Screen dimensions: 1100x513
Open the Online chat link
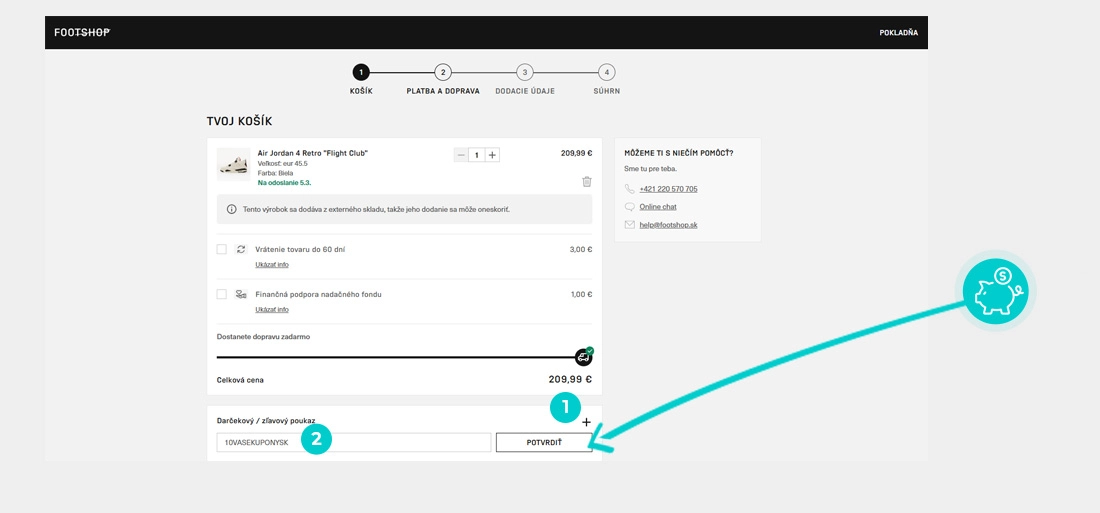click(x=658, y=207)
